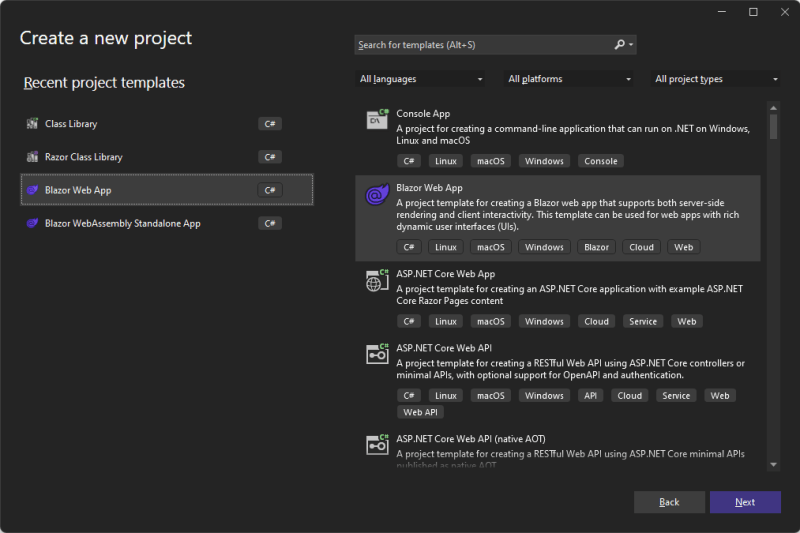Click macOS tag under Console App

(490, 161)
